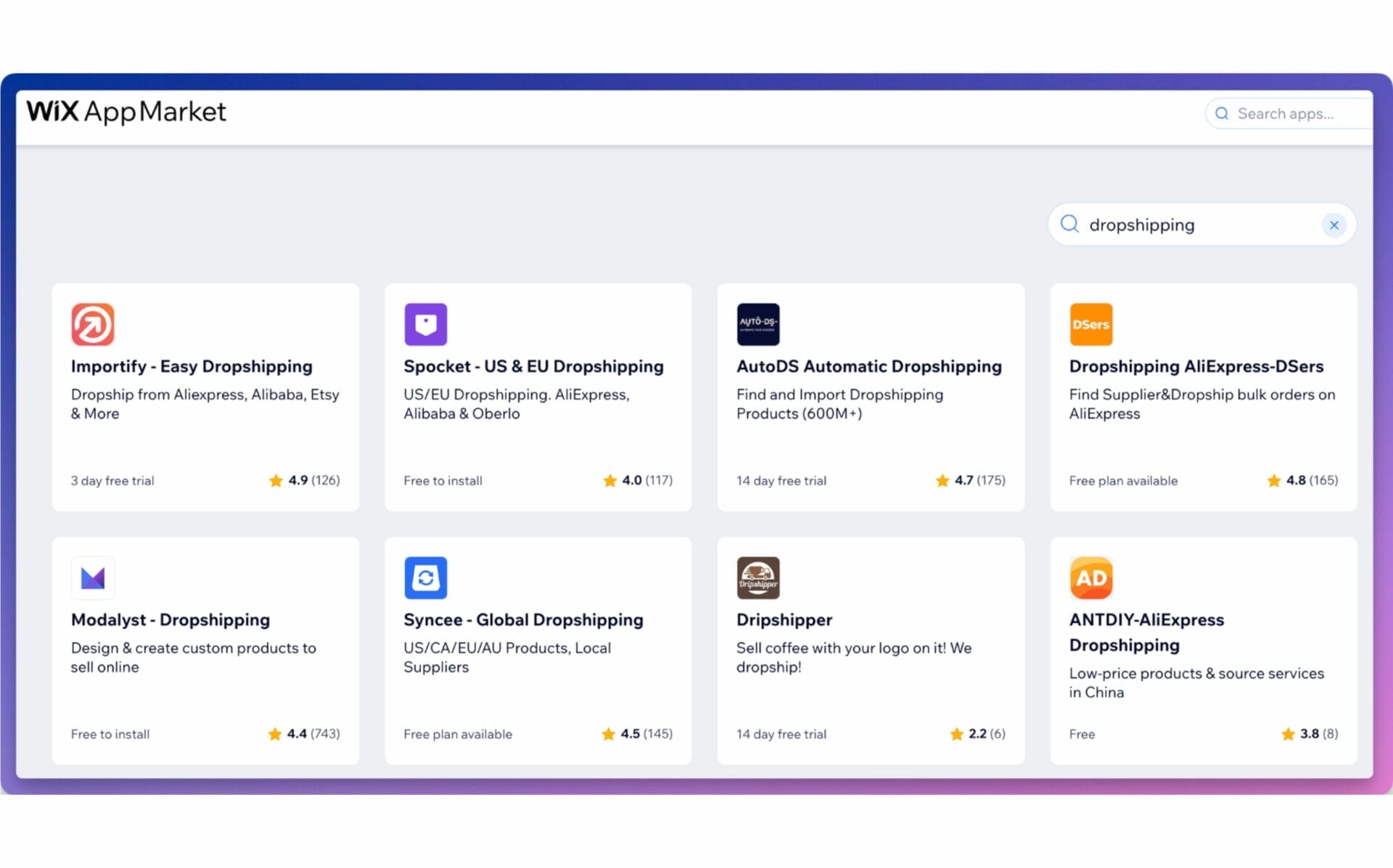This screenshot has height=868, width=1393.
Task: Open the Dripshipper brown app icon
Action: pyautogui.click(x=758, y=578)
